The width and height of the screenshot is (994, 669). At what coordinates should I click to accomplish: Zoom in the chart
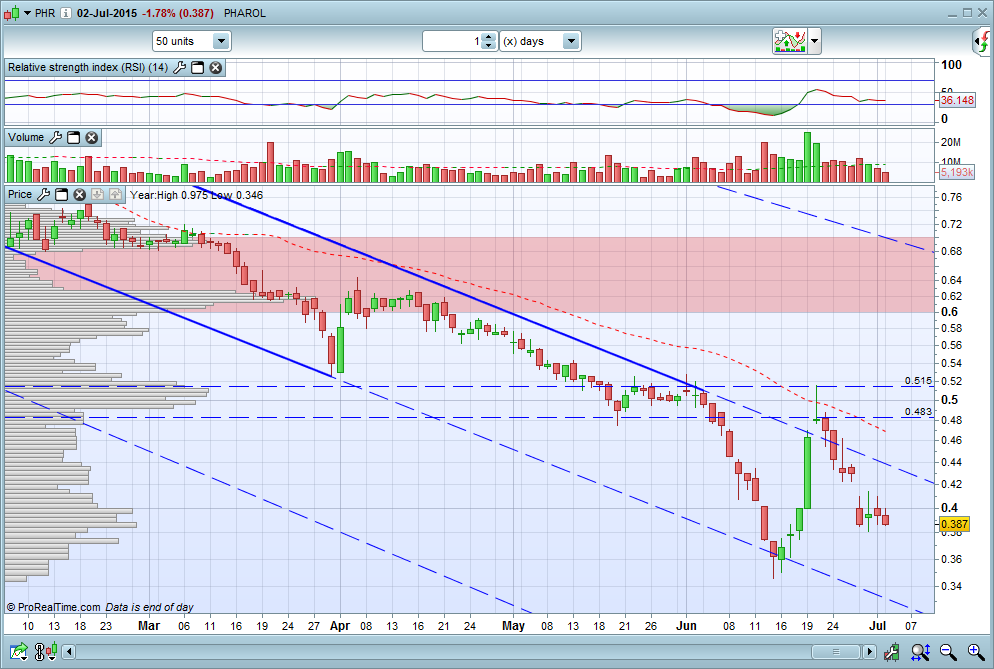(976, 651)
